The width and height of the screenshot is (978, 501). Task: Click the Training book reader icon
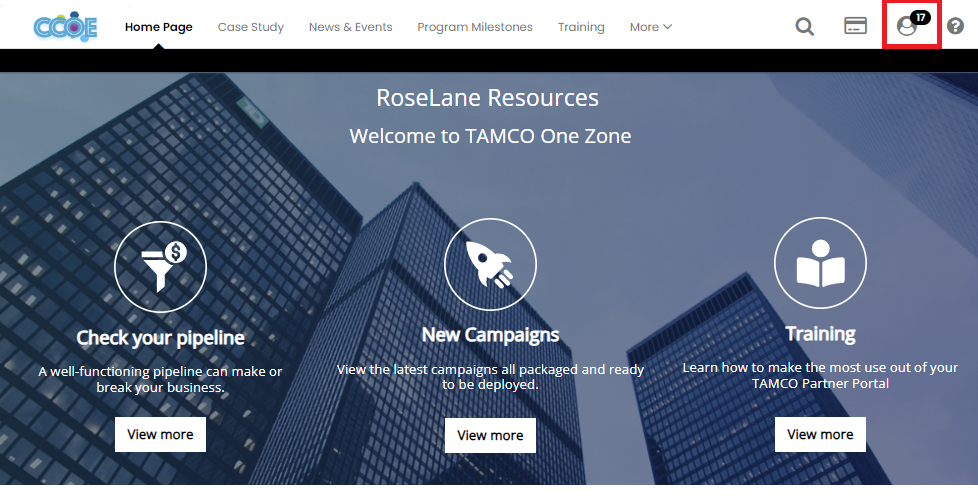click(820, 265)
